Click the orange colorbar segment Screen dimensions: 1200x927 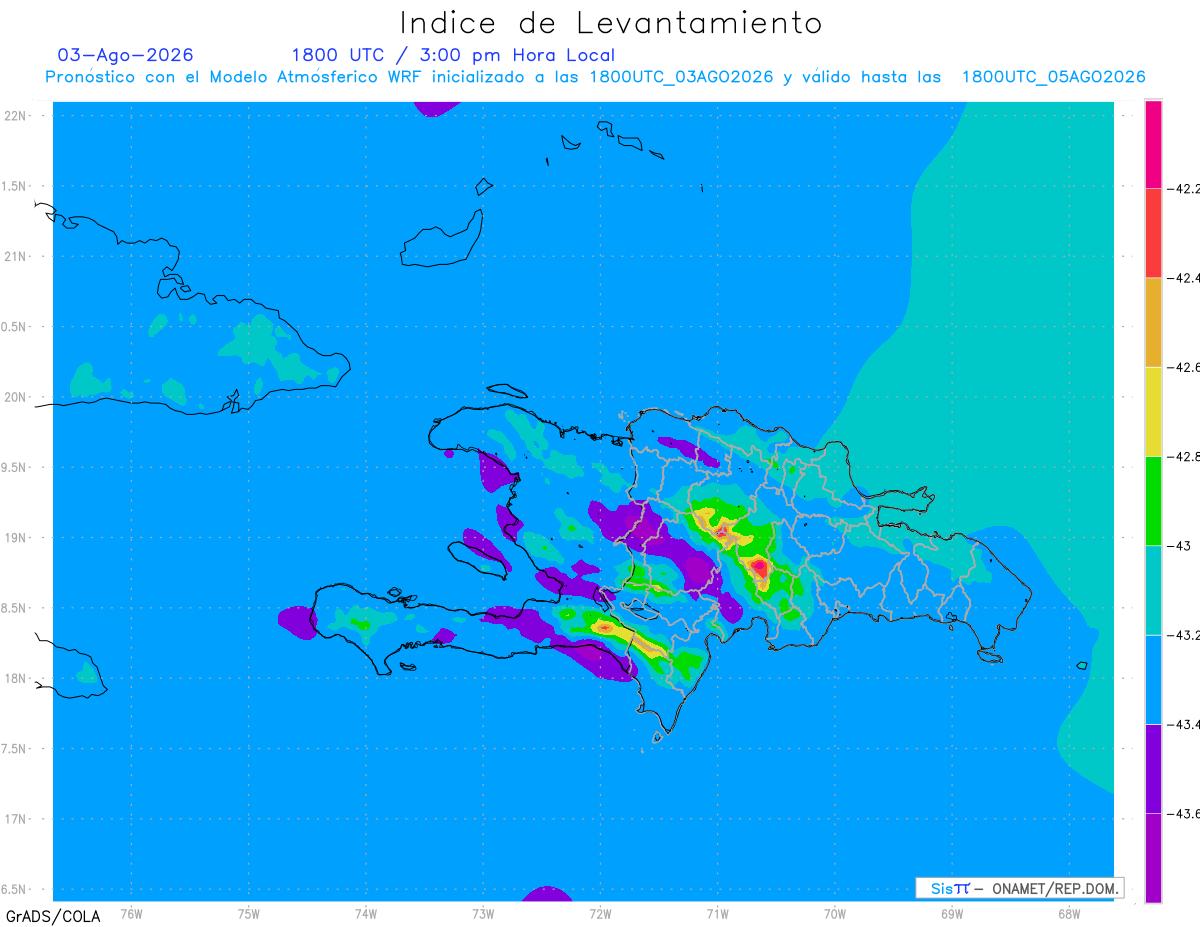tap(1153, 322)
